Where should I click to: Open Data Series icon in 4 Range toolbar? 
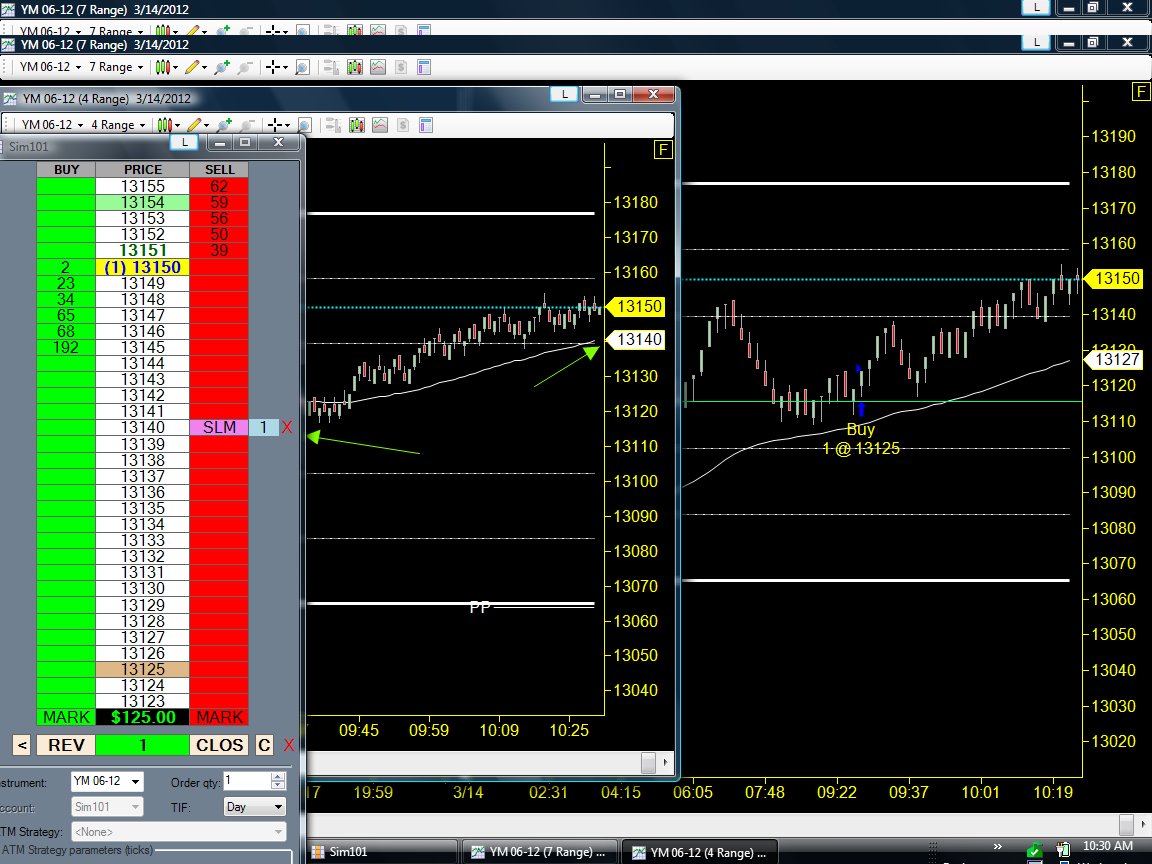coord(357,125)
